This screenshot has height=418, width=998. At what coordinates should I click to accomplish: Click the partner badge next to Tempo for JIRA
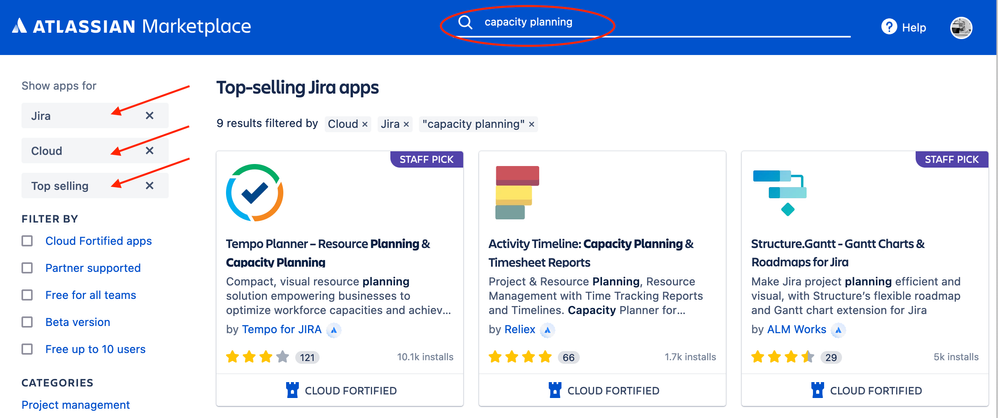click(x=334, y=330)
